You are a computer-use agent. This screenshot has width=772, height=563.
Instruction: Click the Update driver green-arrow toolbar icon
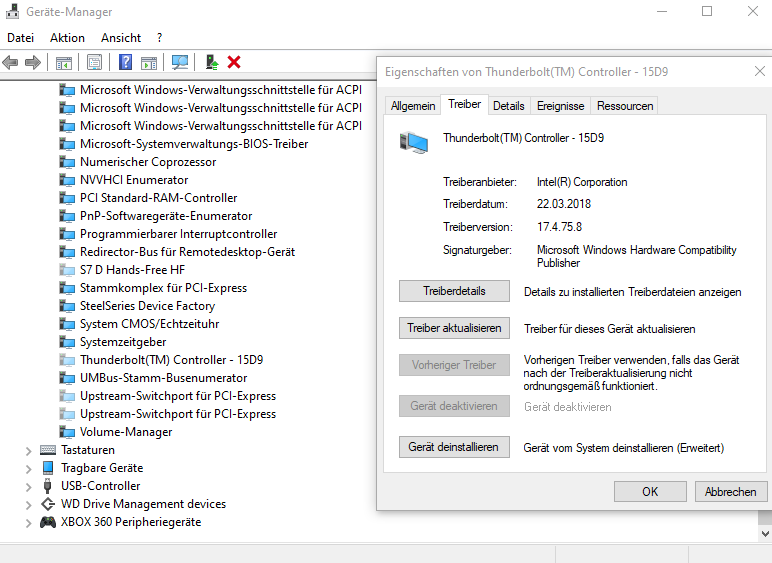point(212,63)
